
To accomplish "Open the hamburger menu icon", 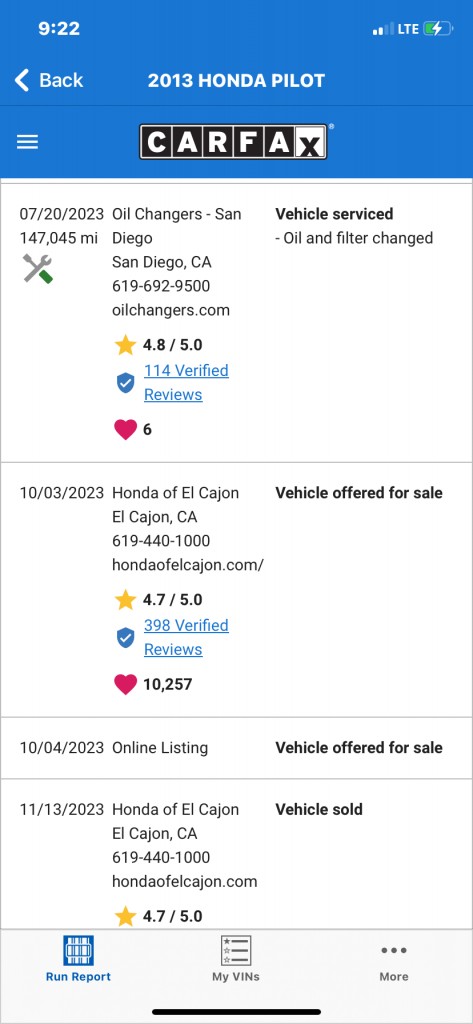I will [x=27, y=142].
